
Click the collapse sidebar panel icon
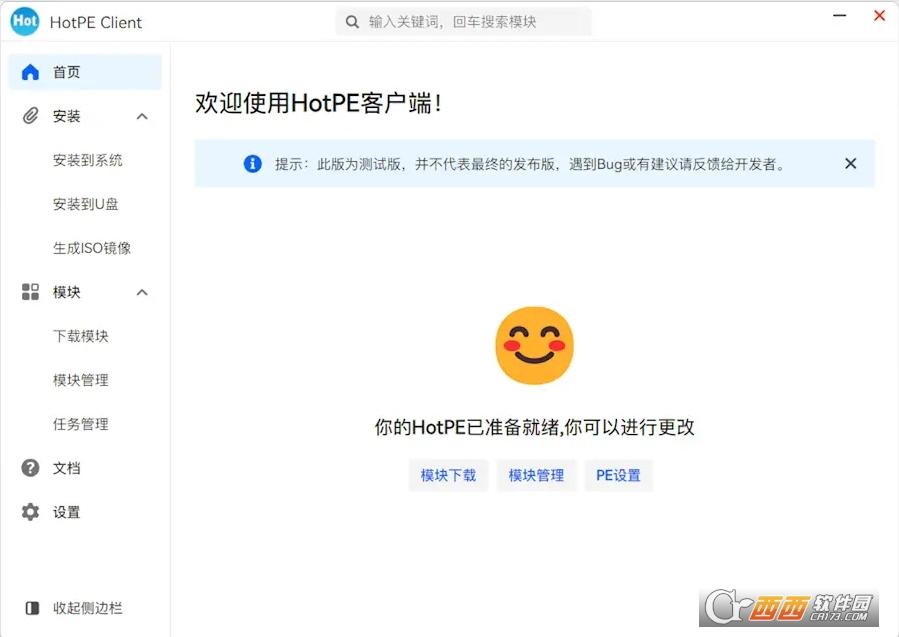33,608
